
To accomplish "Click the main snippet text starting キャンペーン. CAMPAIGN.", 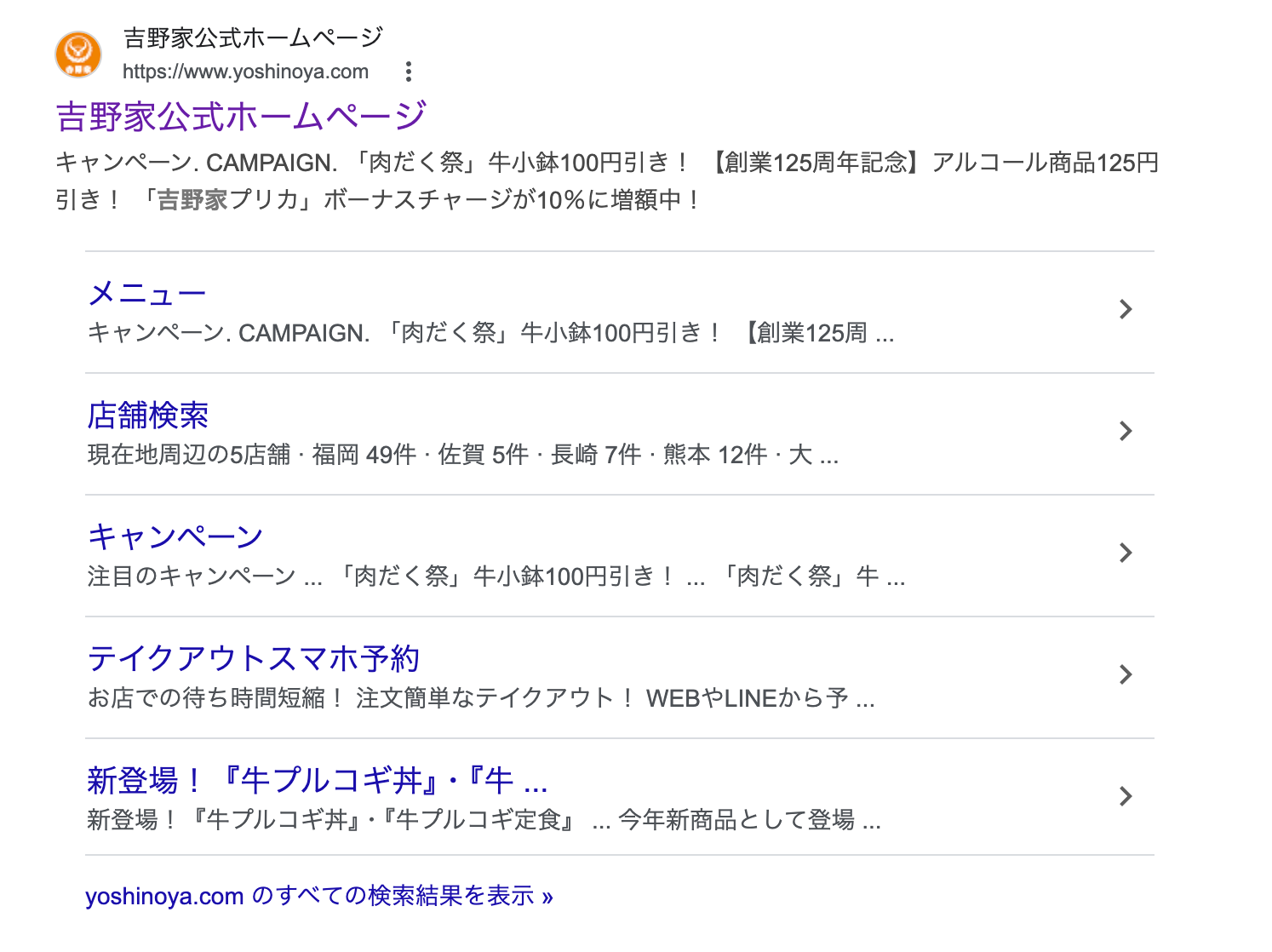I will (607, 181).
